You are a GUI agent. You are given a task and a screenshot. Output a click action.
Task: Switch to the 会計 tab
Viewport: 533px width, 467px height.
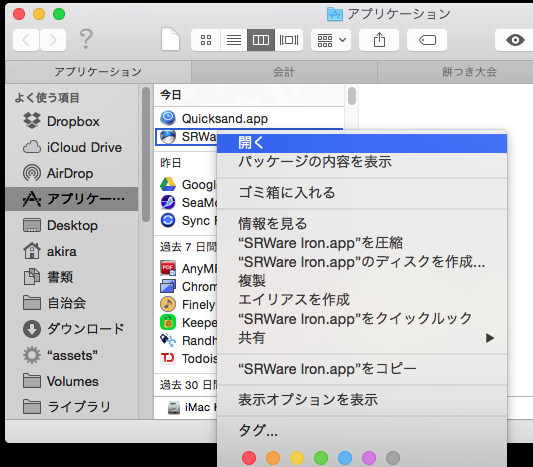[x=284, y=72]
